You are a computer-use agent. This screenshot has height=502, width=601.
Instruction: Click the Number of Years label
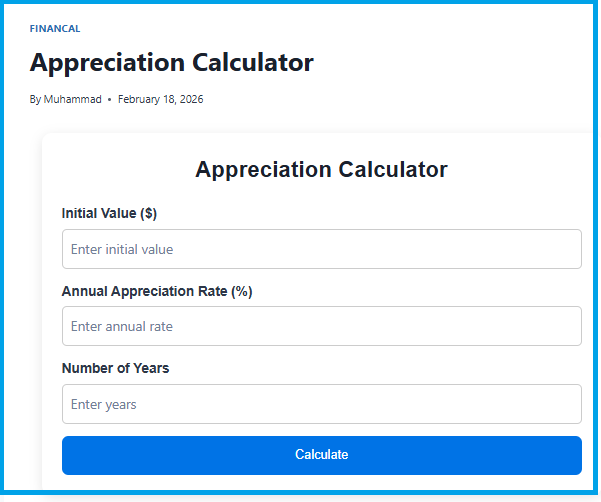point(115,368)
